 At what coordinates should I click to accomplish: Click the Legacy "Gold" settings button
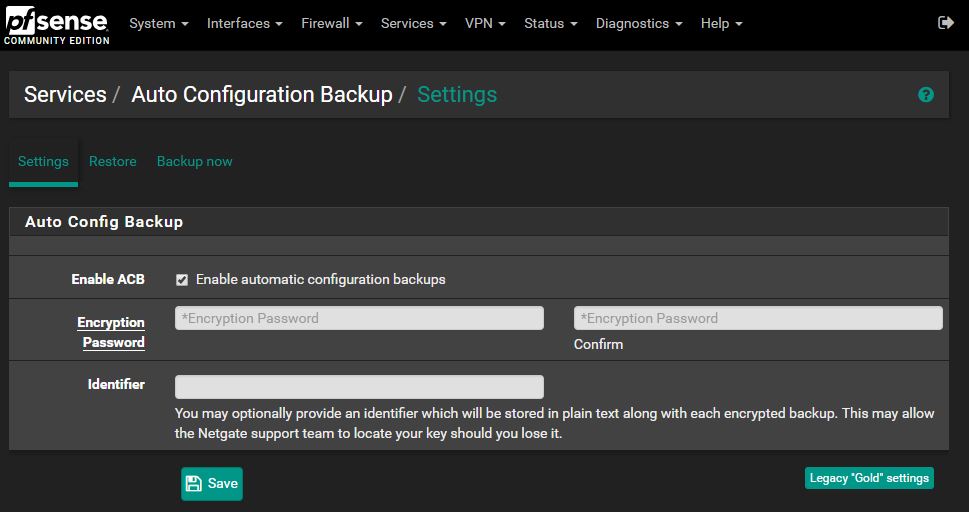click(x=869, y=478)
